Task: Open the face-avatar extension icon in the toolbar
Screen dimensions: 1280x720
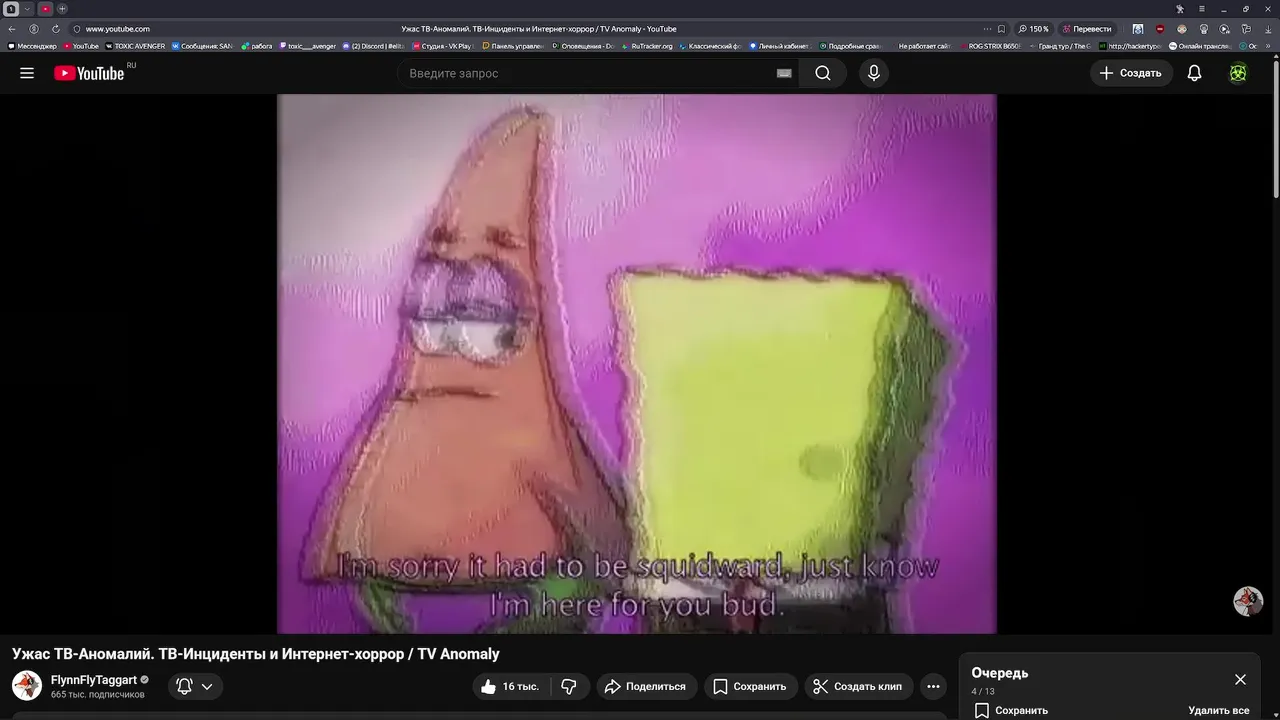Action: [x=1181, y=29]
